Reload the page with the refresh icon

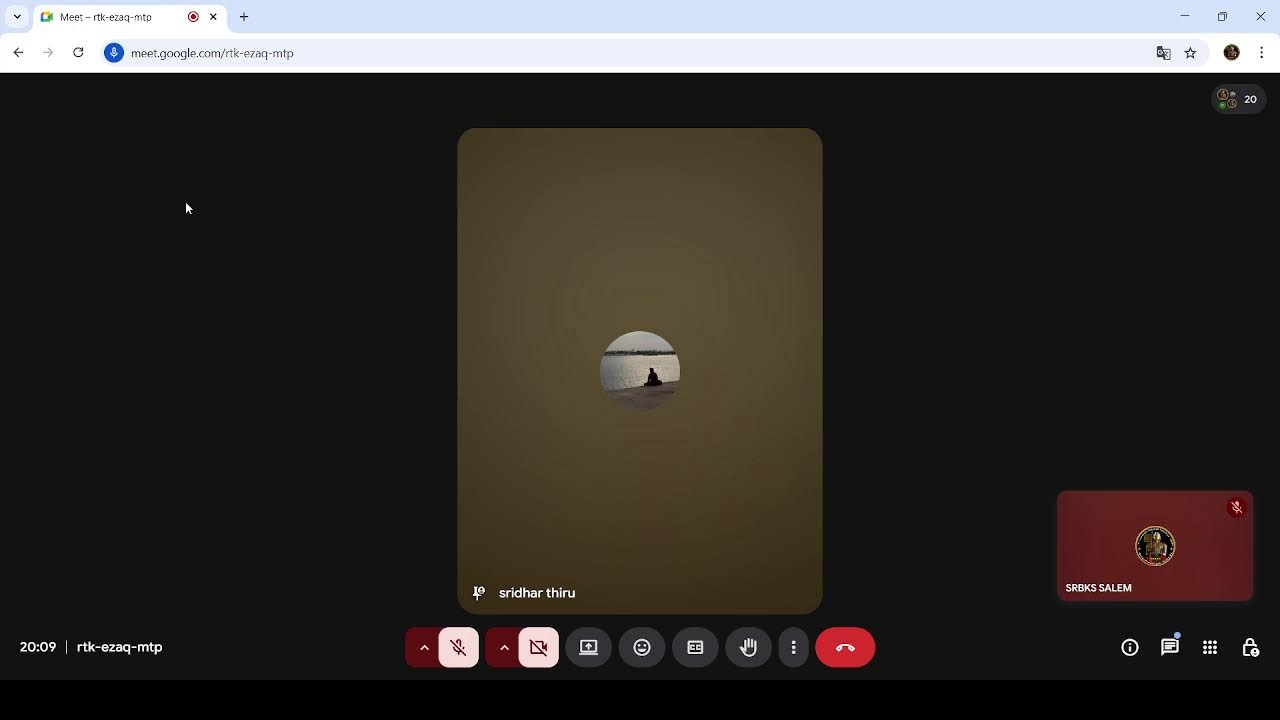point(78,53)
